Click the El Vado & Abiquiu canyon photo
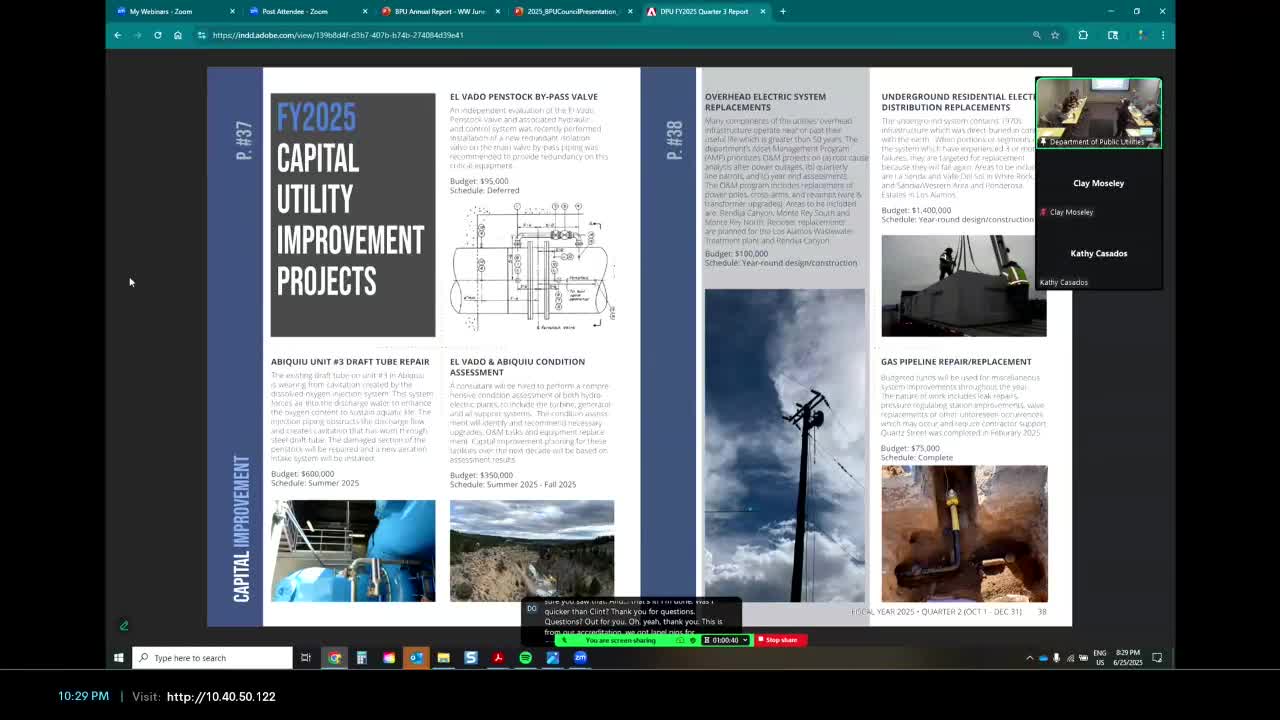1280x720 pixels. [532, 551]
